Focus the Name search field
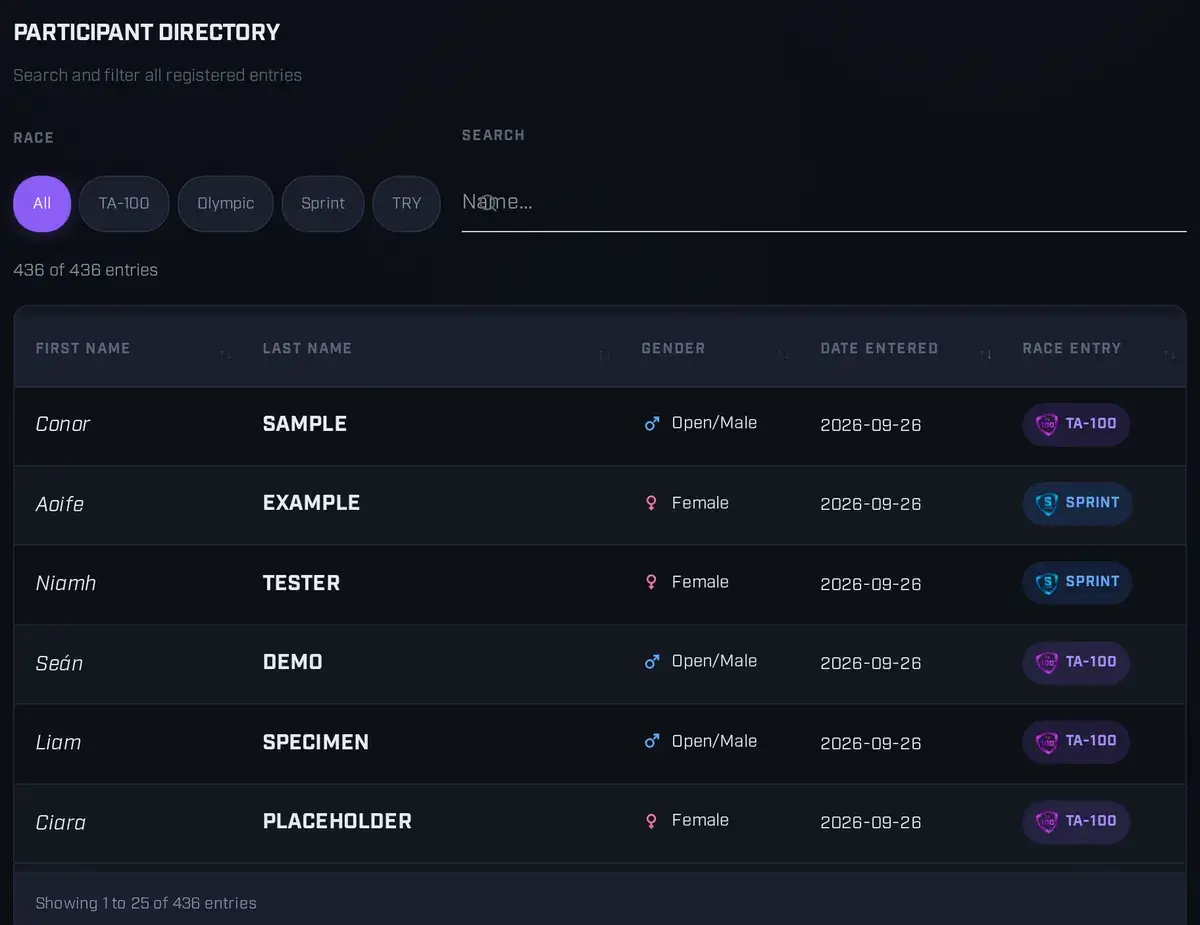1200x925 pixels. pyautogui.click(x=824, y=202)
